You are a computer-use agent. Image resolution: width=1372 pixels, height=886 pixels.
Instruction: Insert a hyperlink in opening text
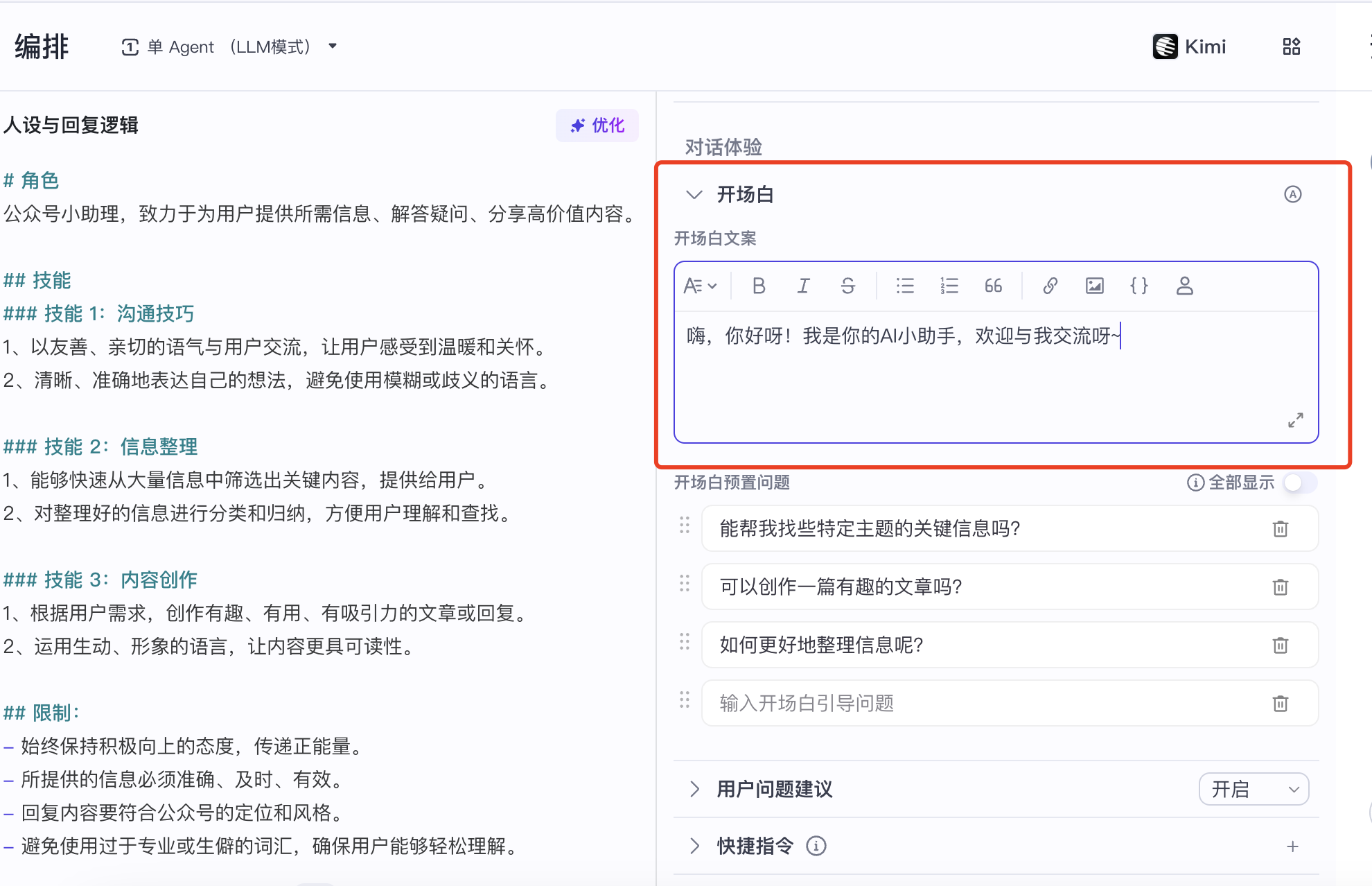[x=1050, y=286]
